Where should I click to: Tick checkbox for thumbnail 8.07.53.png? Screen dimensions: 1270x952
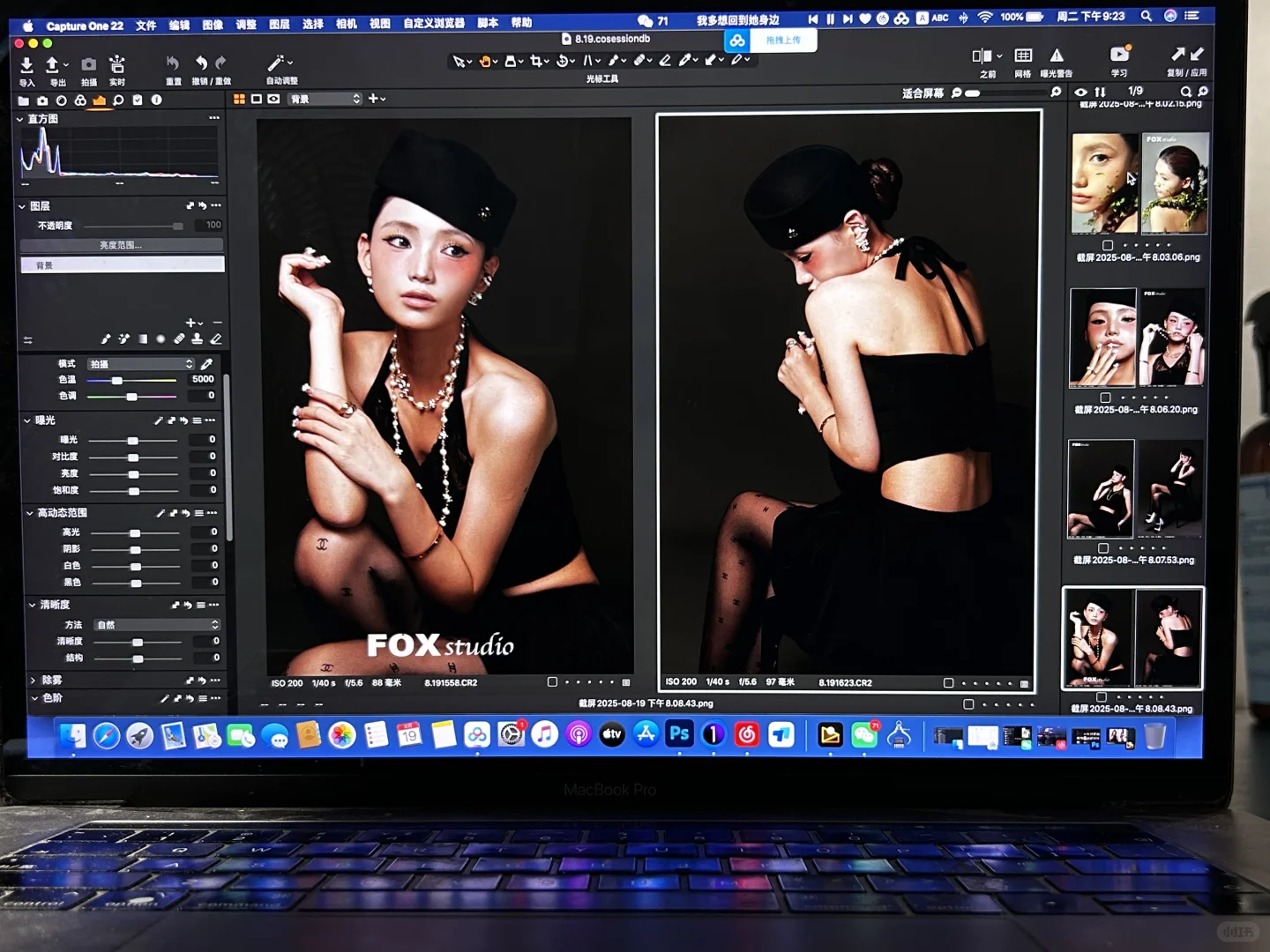coord(1102,547)
